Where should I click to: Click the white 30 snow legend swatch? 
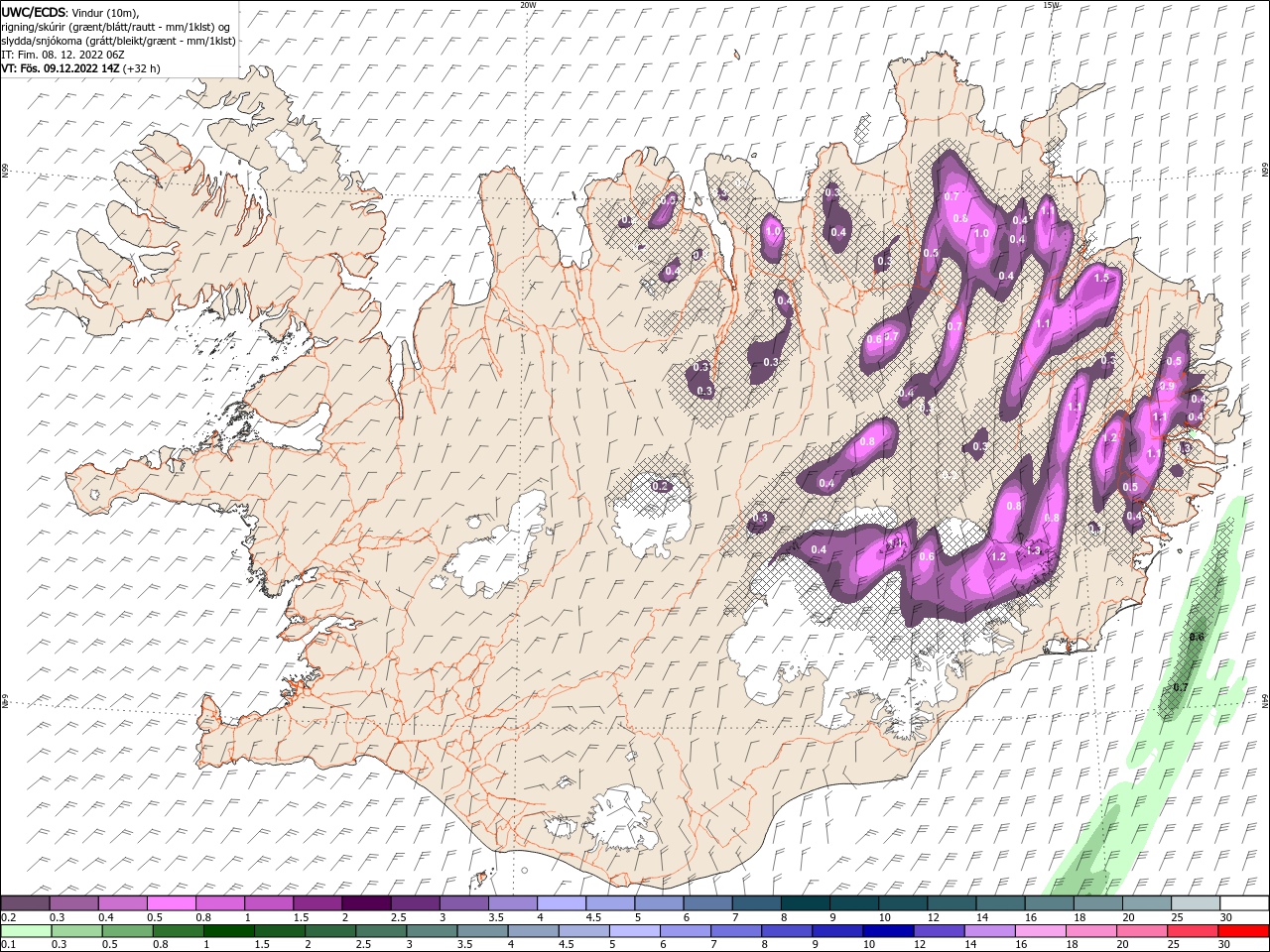[x=1244, y=903]
